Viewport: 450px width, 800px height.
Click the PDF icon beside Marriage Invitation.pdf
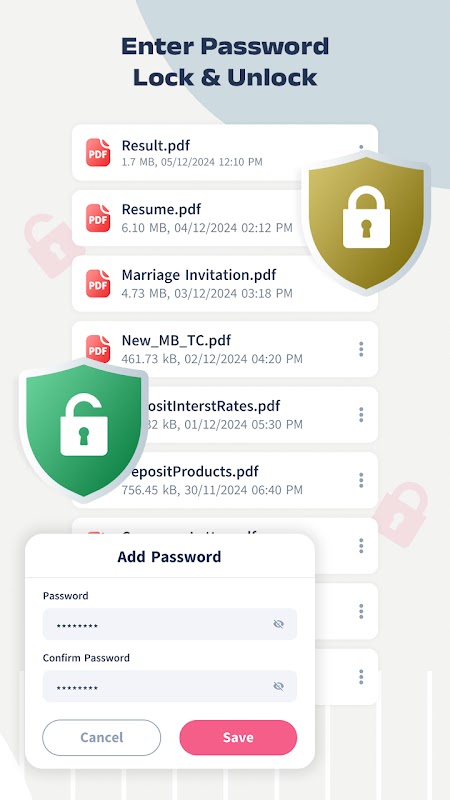pyautogui.click(x=98, y=284)
